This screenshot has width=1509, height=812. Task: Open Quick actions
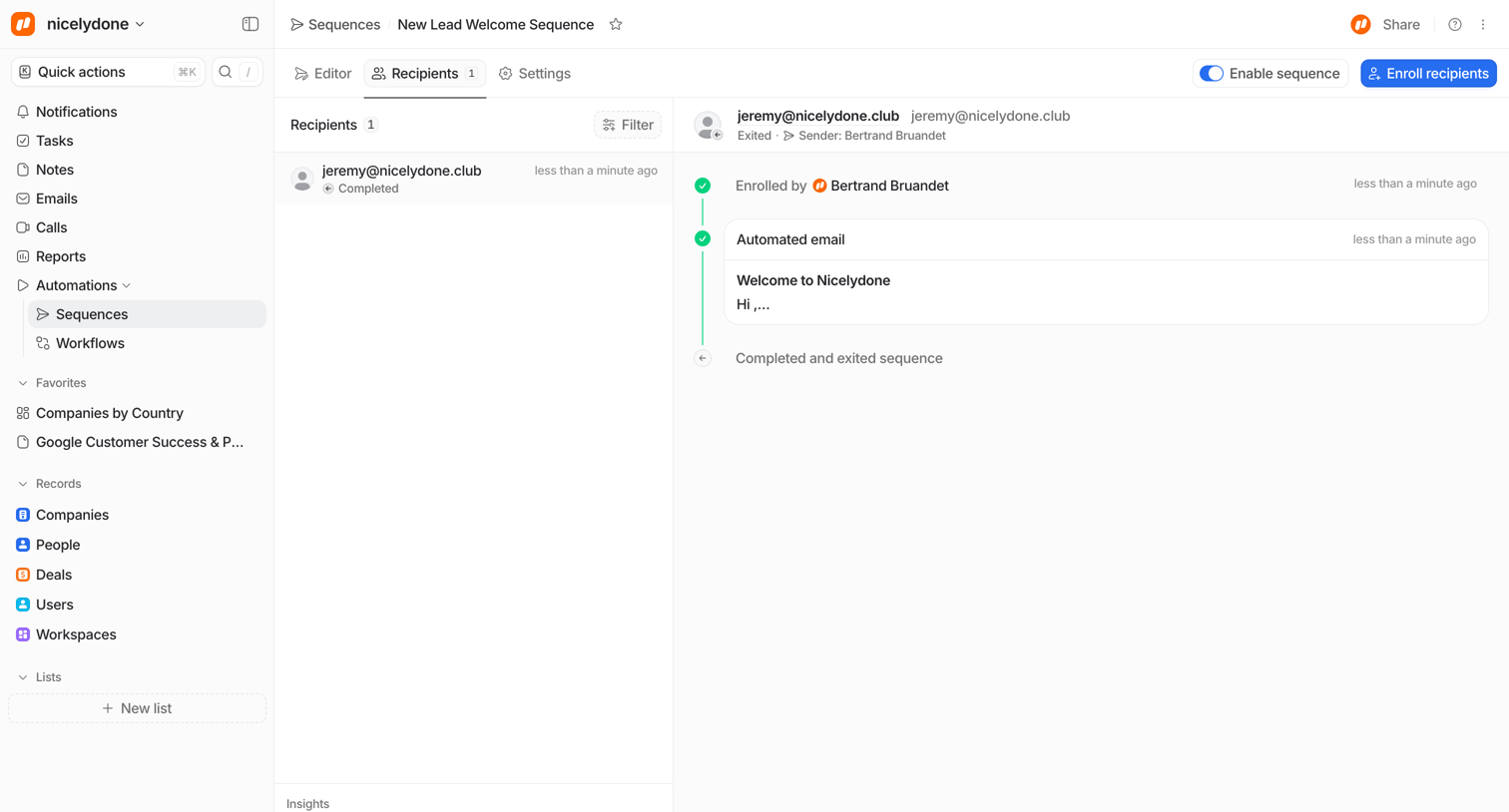pyautogui.click(x=108, y=72)
